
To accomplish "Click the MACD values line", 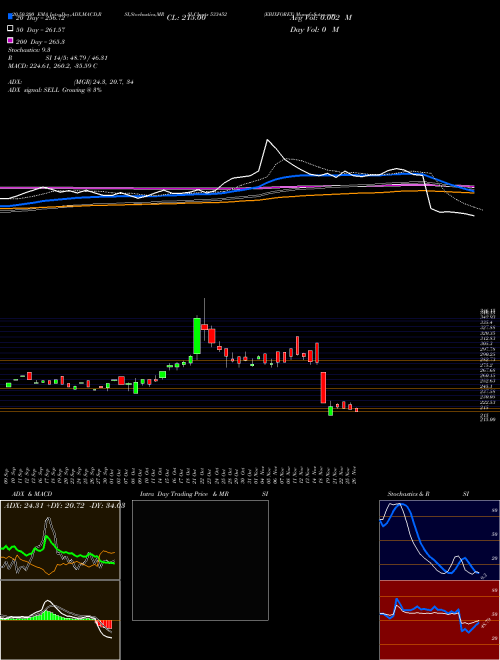I will 53,66.
